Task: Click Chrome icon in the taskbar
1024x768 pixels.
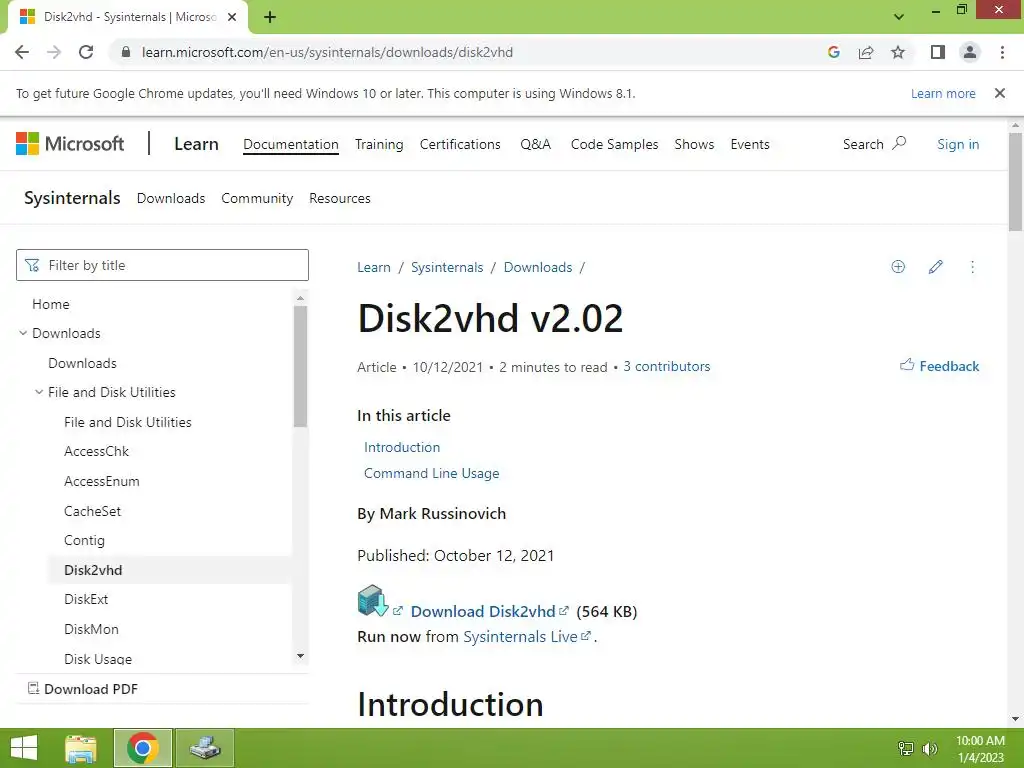Action: point(143,748)
